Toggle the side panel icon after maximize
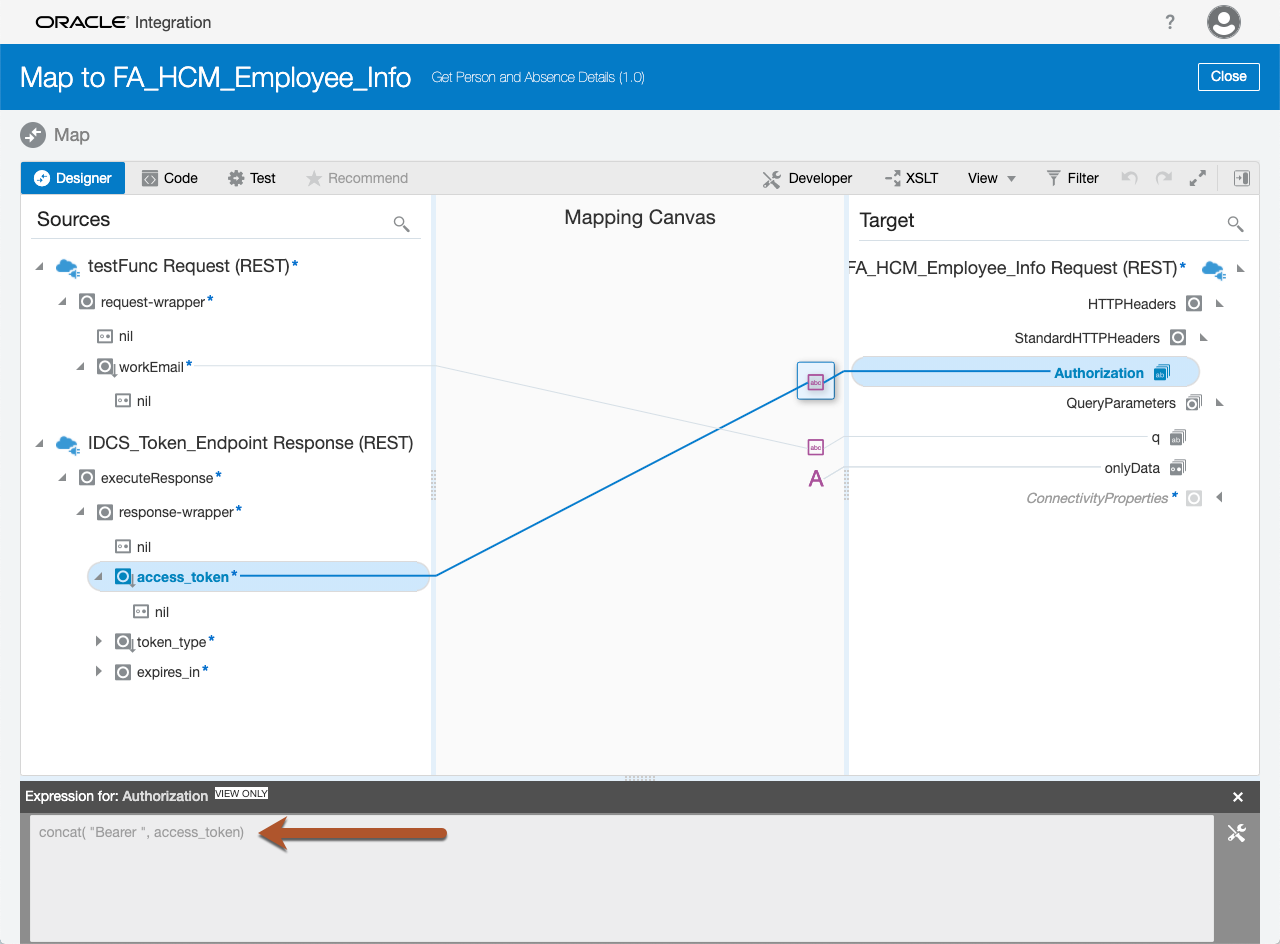This screenshot has width=1280, height=944. pyautogui.click(x=1241, y=178)
